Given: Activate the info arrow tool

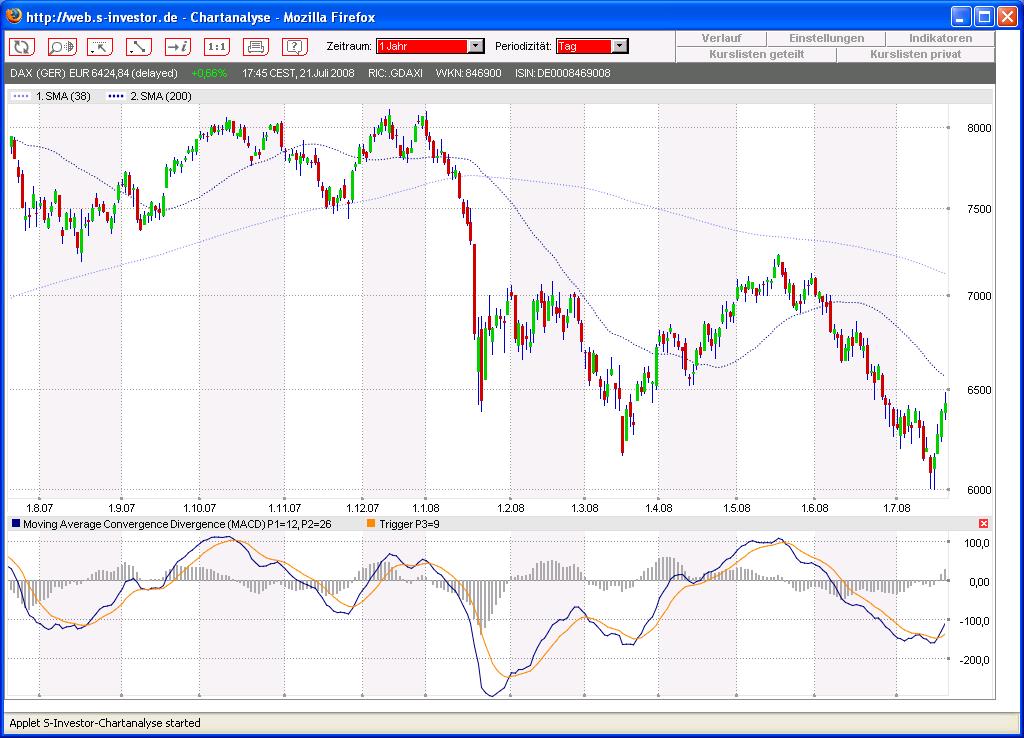Looking at the screenshot, I should click(178, 46).
